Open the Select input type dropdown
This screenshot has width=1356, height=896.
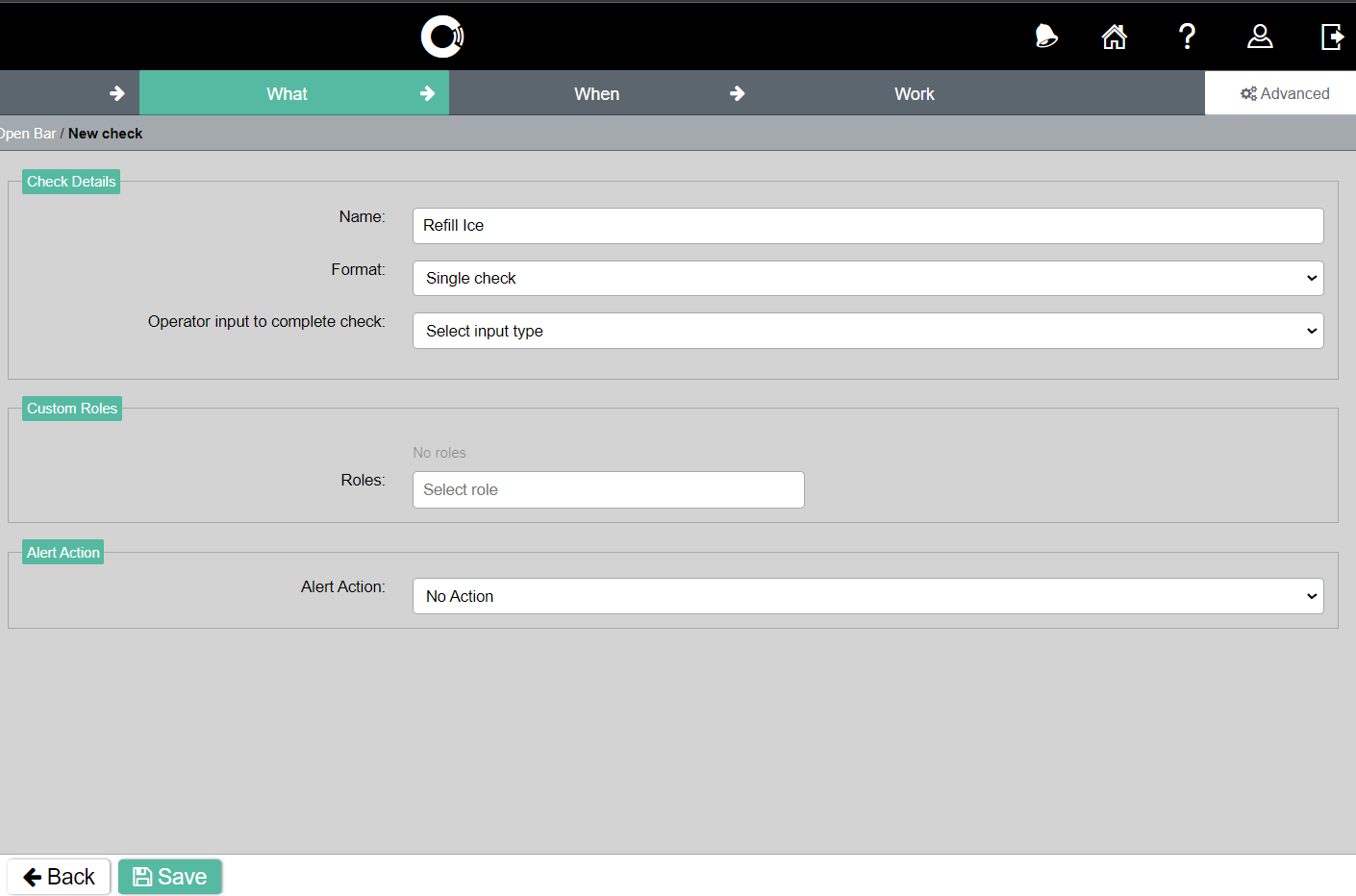(x=867, y=331)
